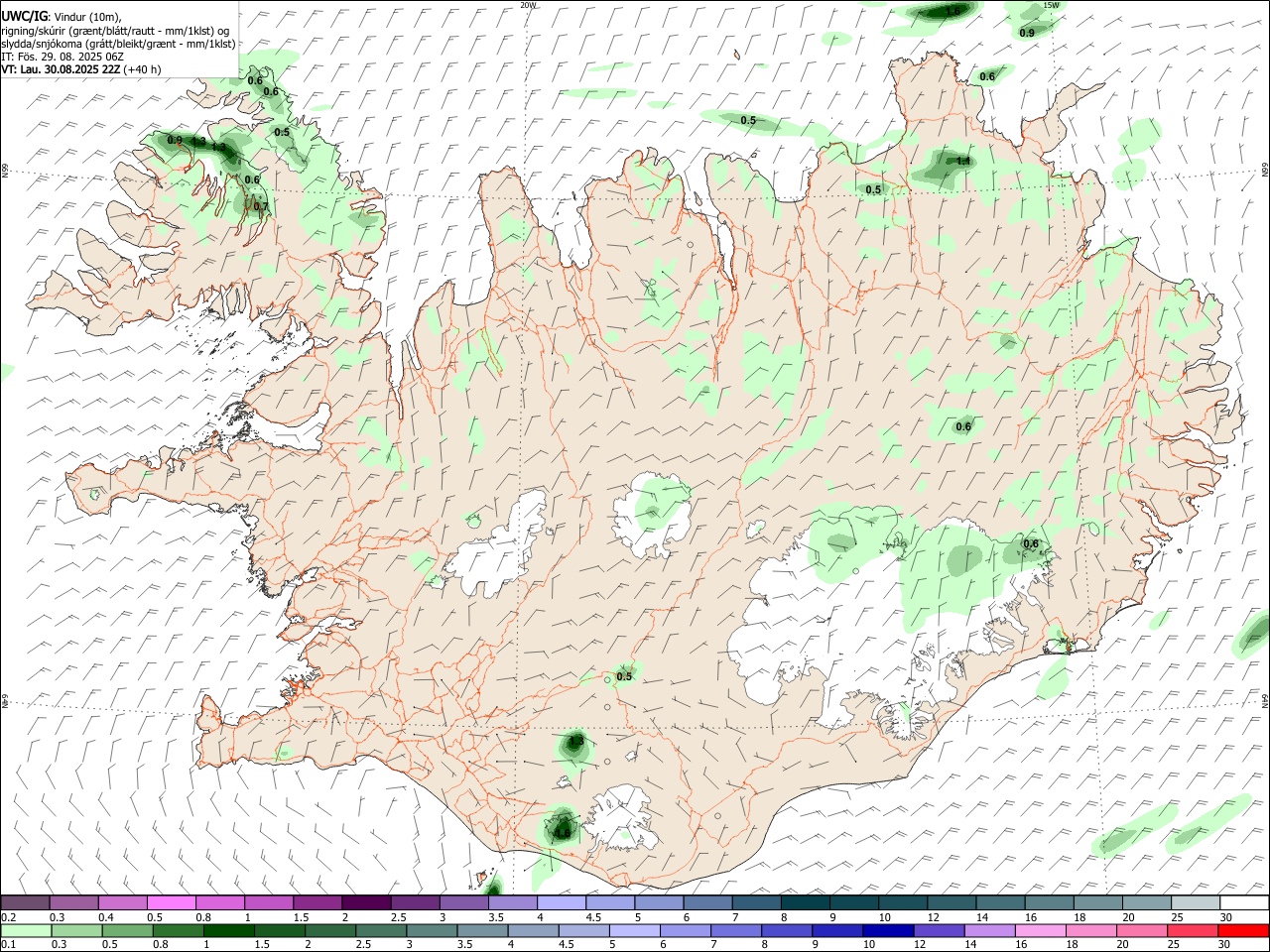Click lower rain-scale swatch between 10 and 12
1270x952 pixels.
[x=889, y=930]
